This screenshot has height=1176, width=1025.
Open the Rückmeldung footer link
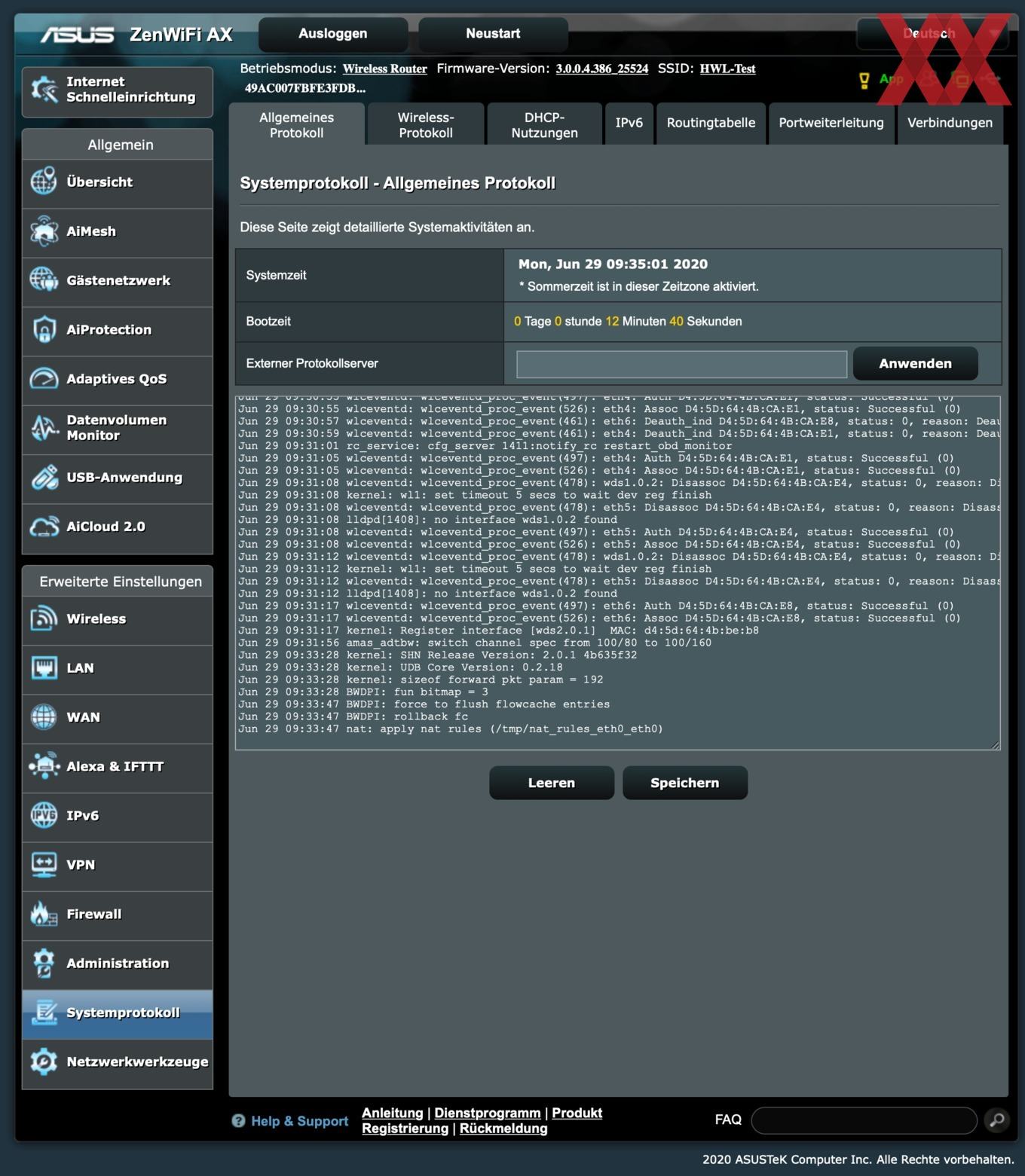tap(503, 1129)
